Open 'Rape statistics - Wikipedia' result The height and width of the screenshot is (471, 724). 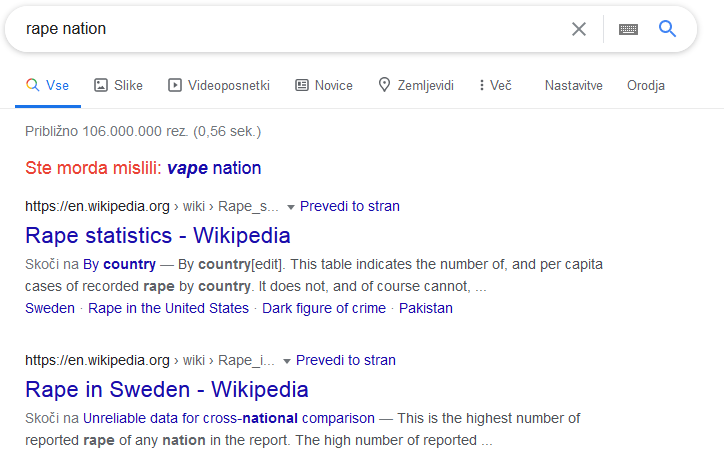[158, 236]
